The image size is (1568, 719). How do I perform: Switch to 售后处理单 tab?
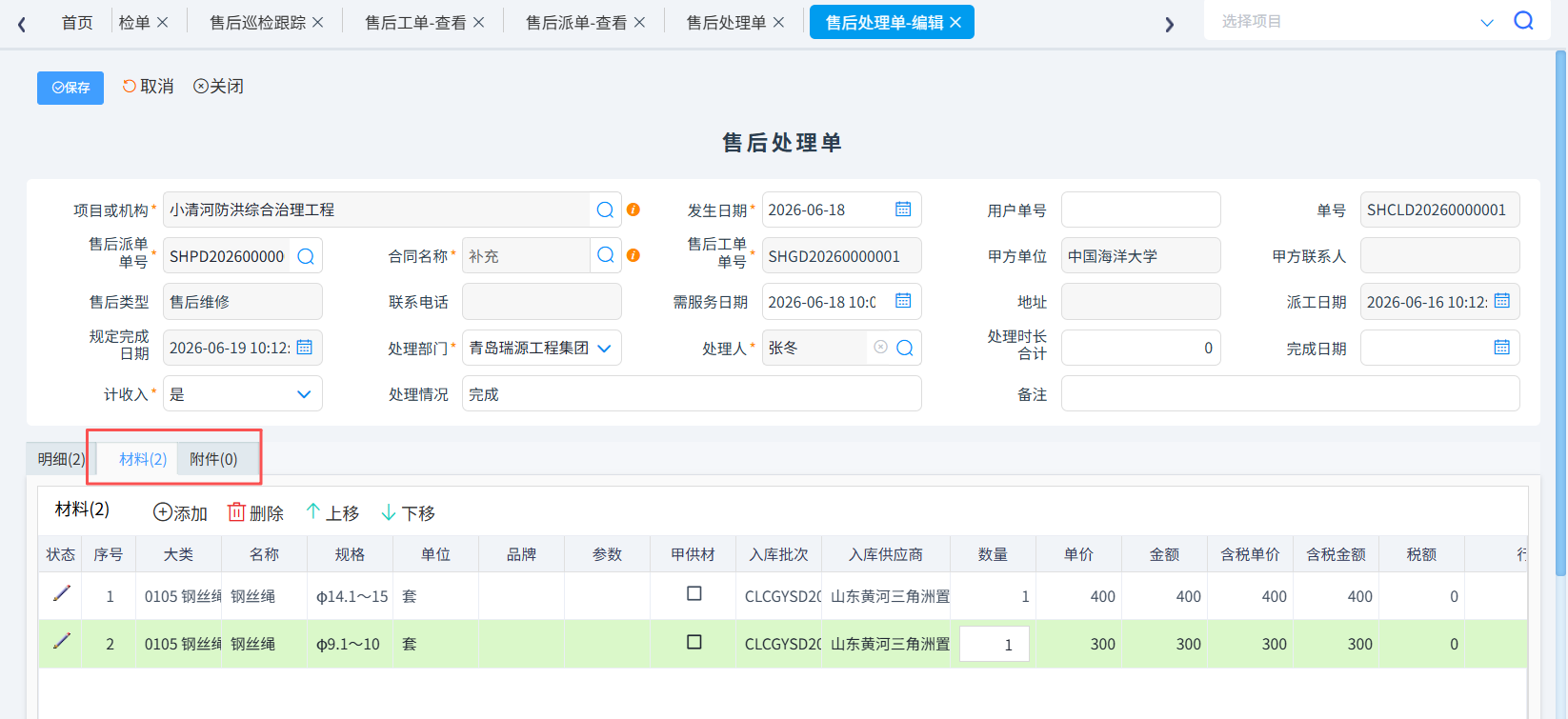pyautogui.click(x=726, y=22)
